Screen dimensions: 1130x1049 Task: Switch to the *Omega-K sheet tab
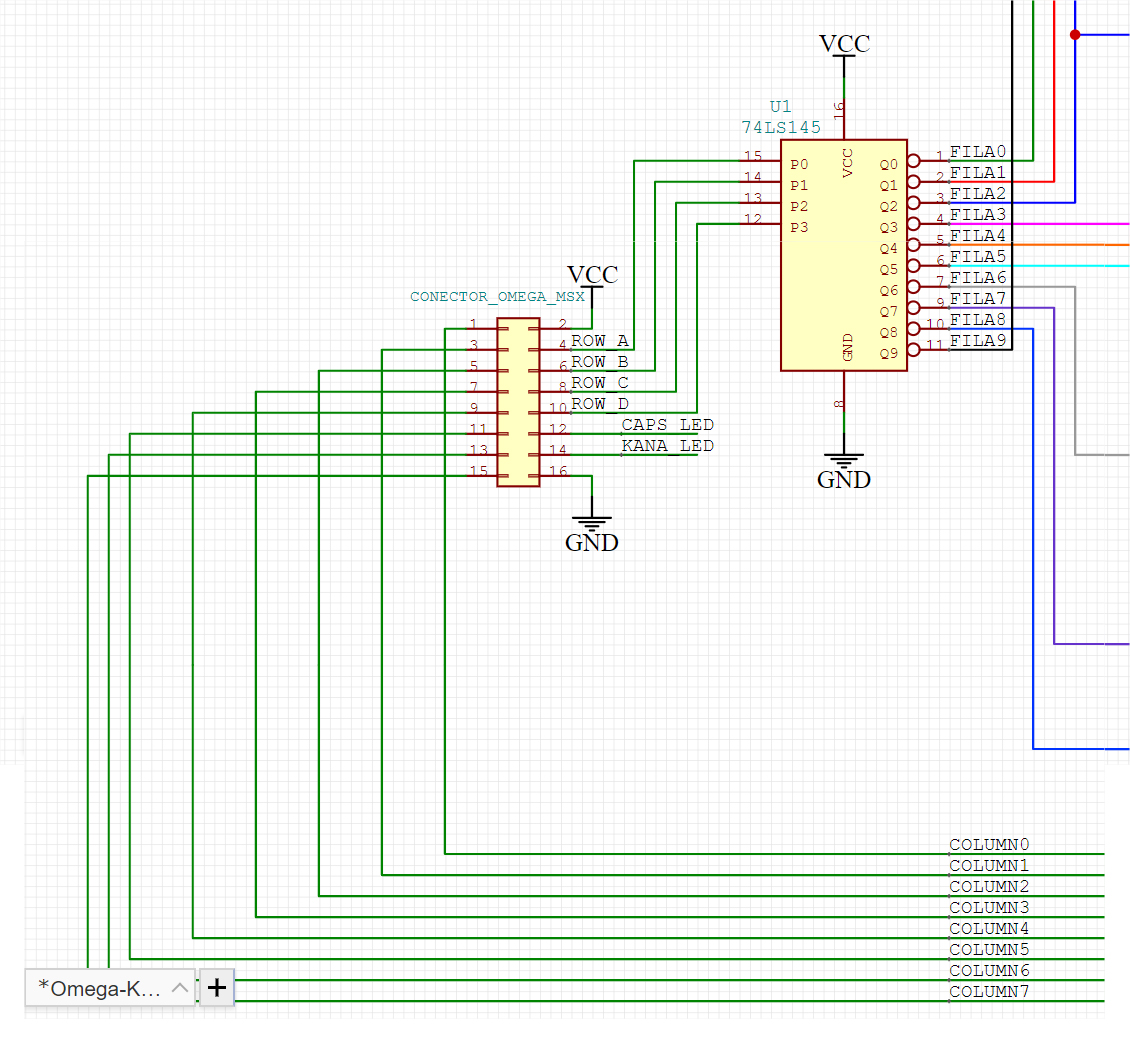click(x=98, y=988)
